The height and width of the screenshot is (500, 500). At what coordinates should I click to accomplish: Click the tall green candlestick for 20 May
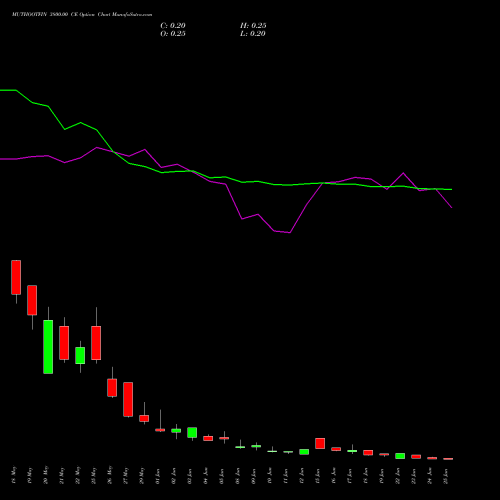(x=48, y=347)
